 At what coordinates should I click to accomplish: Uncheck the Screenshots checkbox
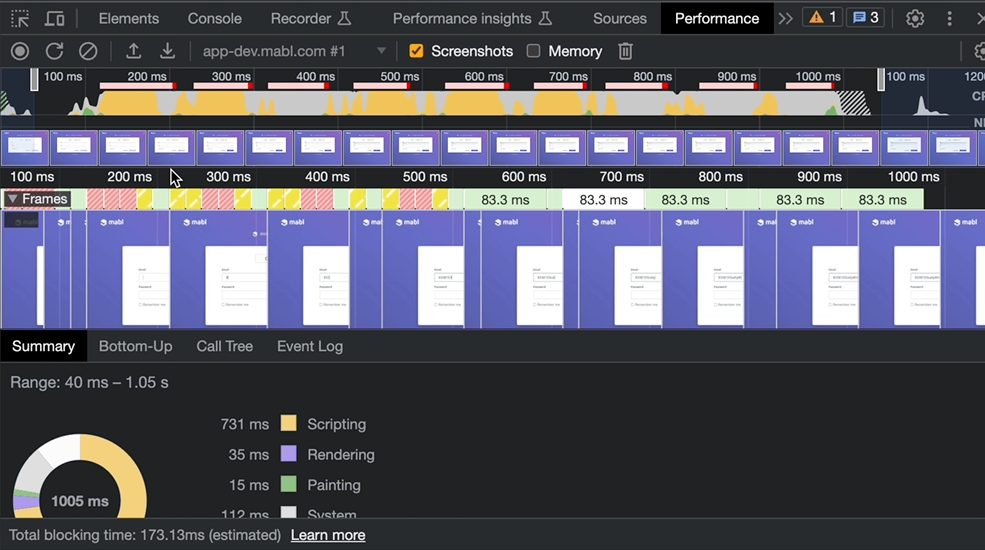click(x=416, y=51)
